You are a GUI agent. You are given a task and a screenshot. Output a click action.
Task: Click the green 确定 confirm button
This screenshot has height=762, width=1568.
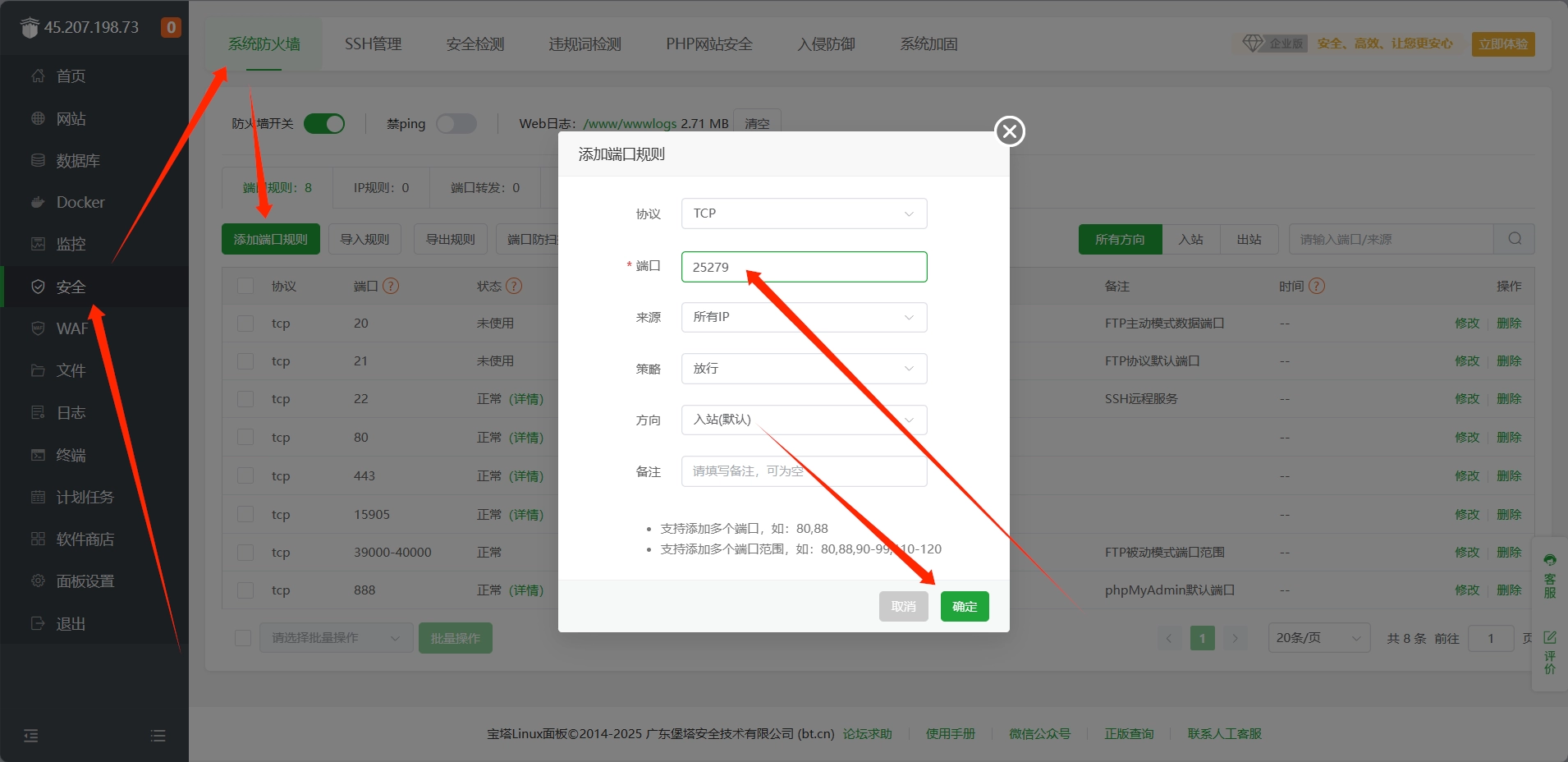tap(965, 607)
